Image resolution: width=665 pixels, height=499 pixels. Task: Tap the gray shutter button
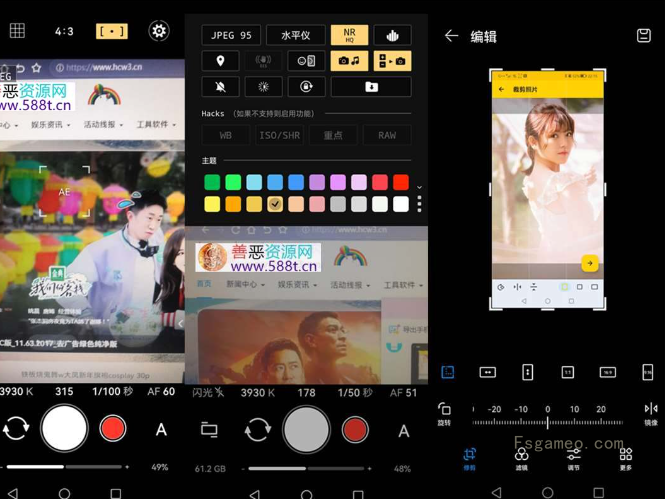pos(306,429)
